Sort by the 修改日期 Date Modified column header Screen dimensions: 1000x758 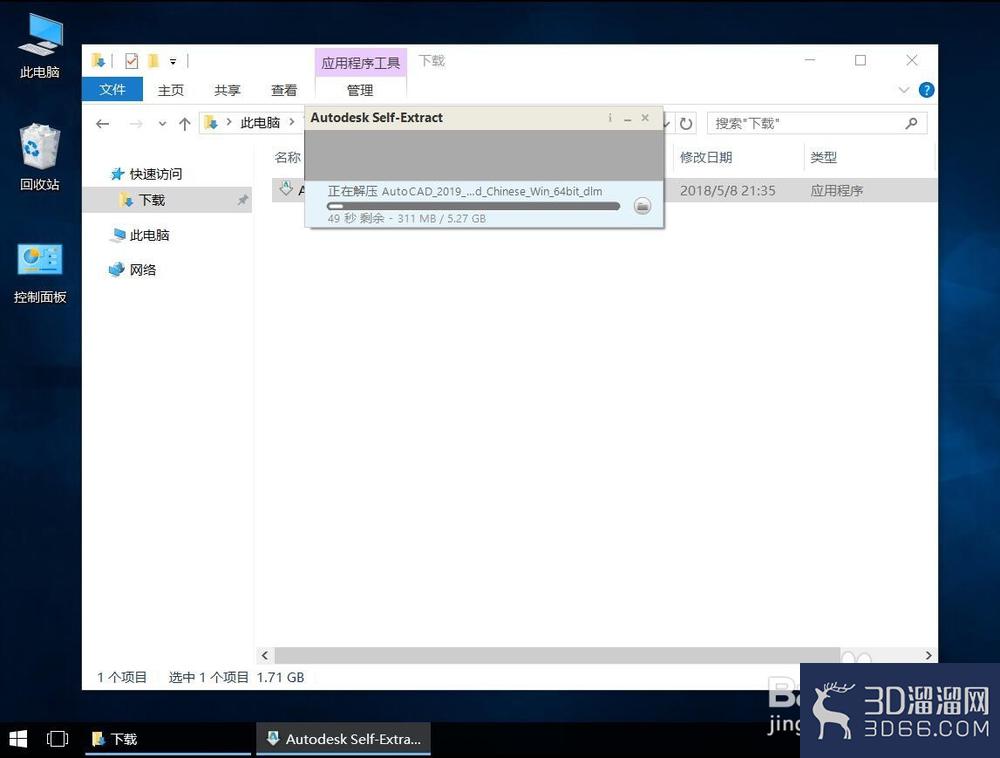click(705, 157)
